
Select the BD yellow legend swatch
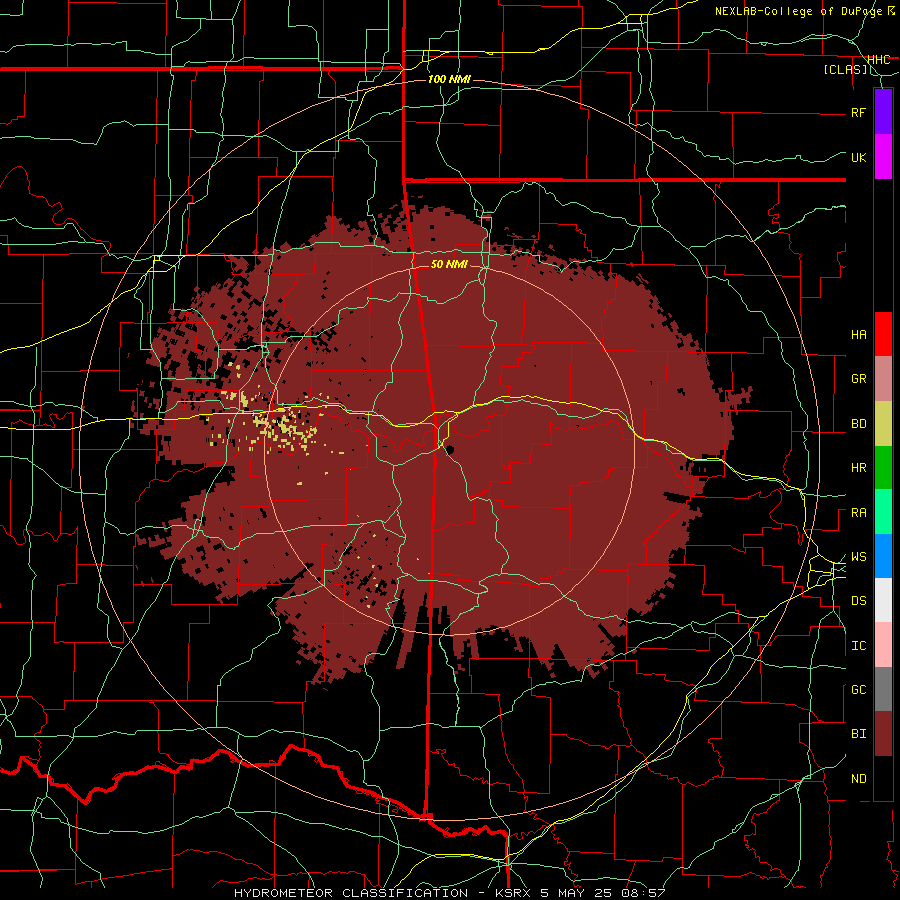(x=883, y=424)
